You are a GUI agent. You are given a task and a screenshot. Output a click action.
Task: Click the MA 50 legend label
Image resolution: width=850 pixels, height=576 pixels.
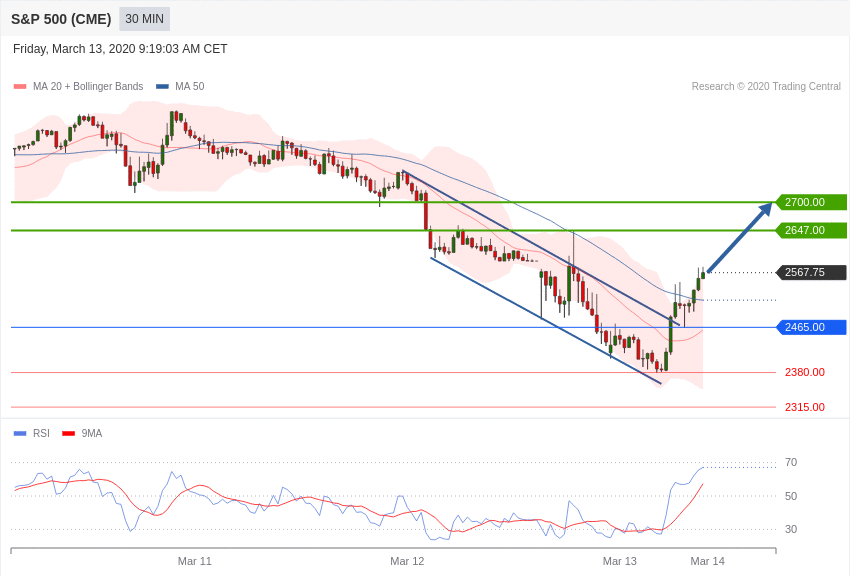point(190,86)
